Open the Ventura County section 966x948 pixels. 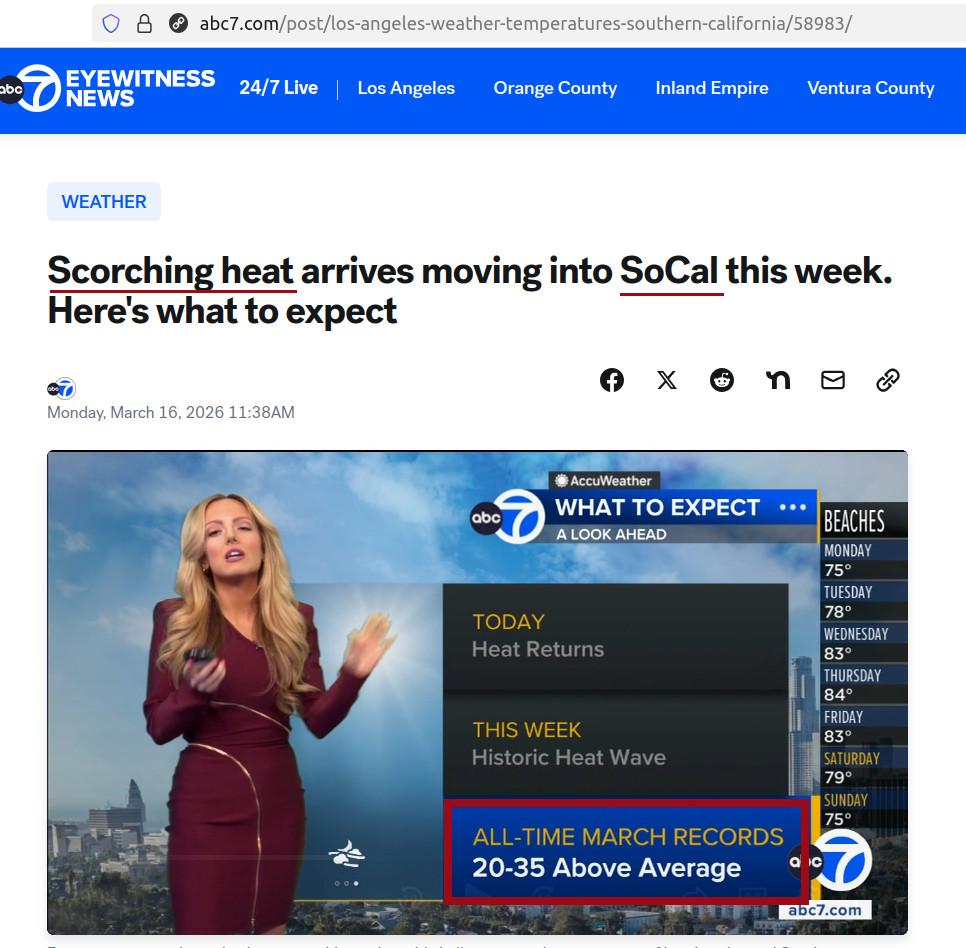coord(871,88)
